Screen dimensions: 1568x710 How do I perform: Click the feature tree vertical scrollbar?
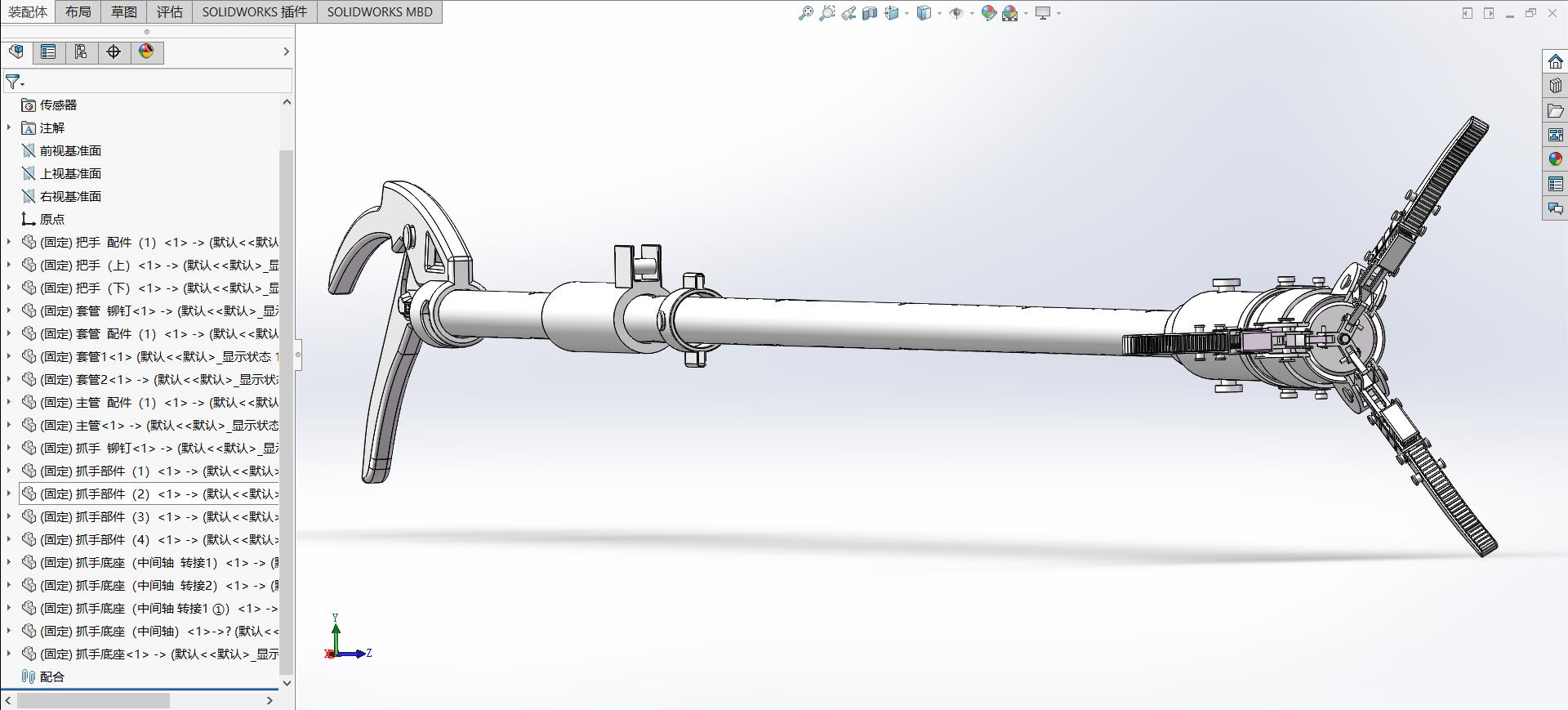(x=286, y=413)
